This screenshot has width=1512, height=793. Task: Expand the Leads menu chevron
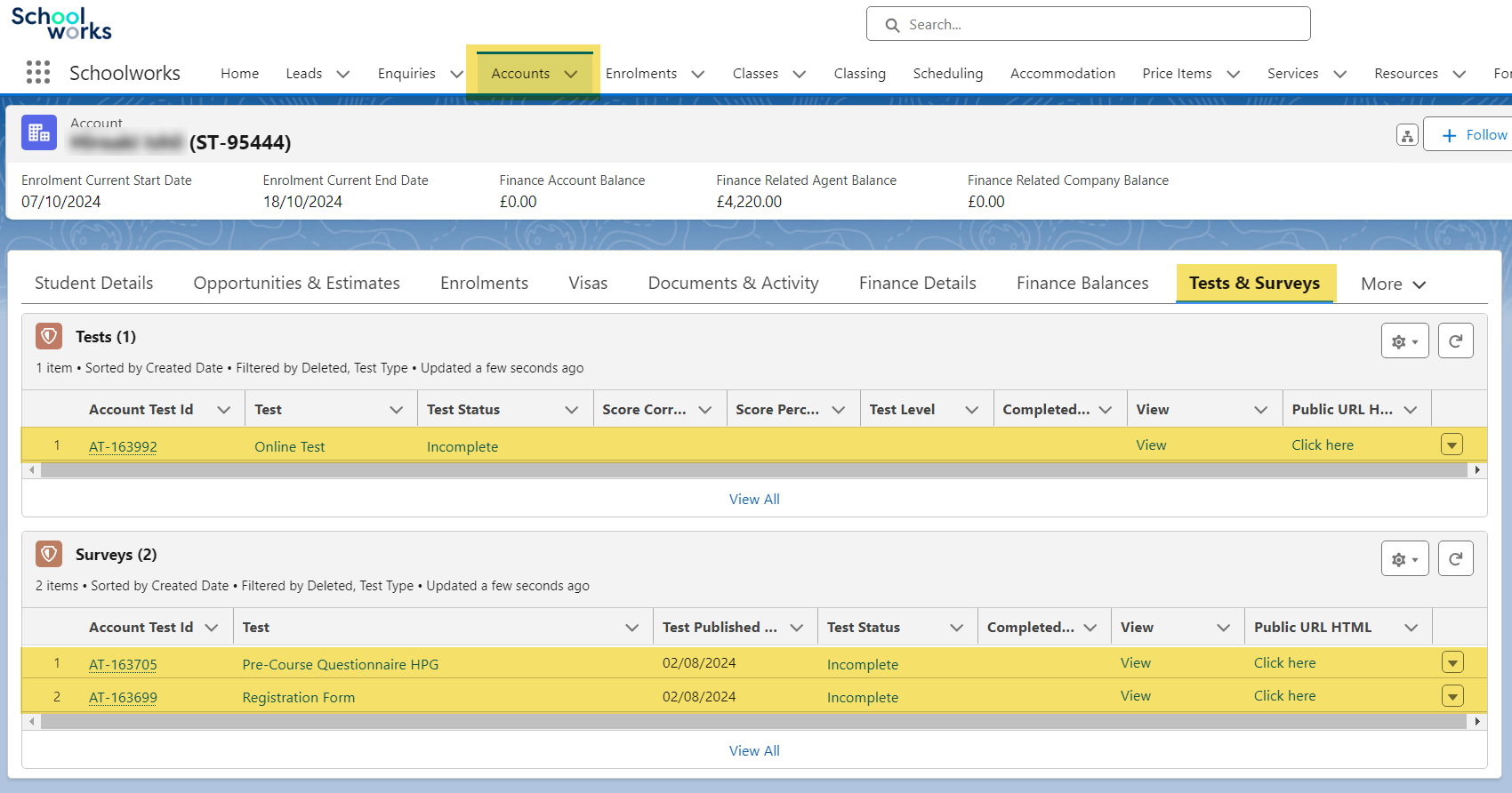click(x=343, y=74)
